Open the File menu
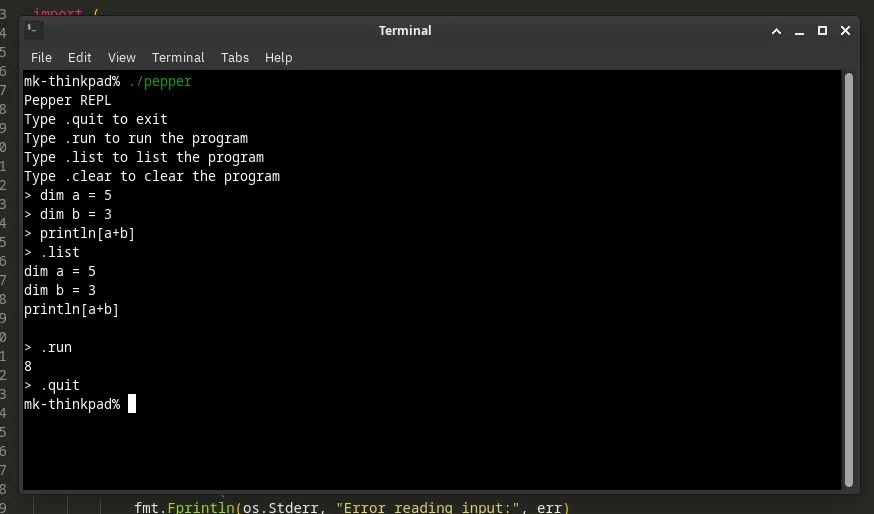Screen dimensions: 874x514 point(41,57)
